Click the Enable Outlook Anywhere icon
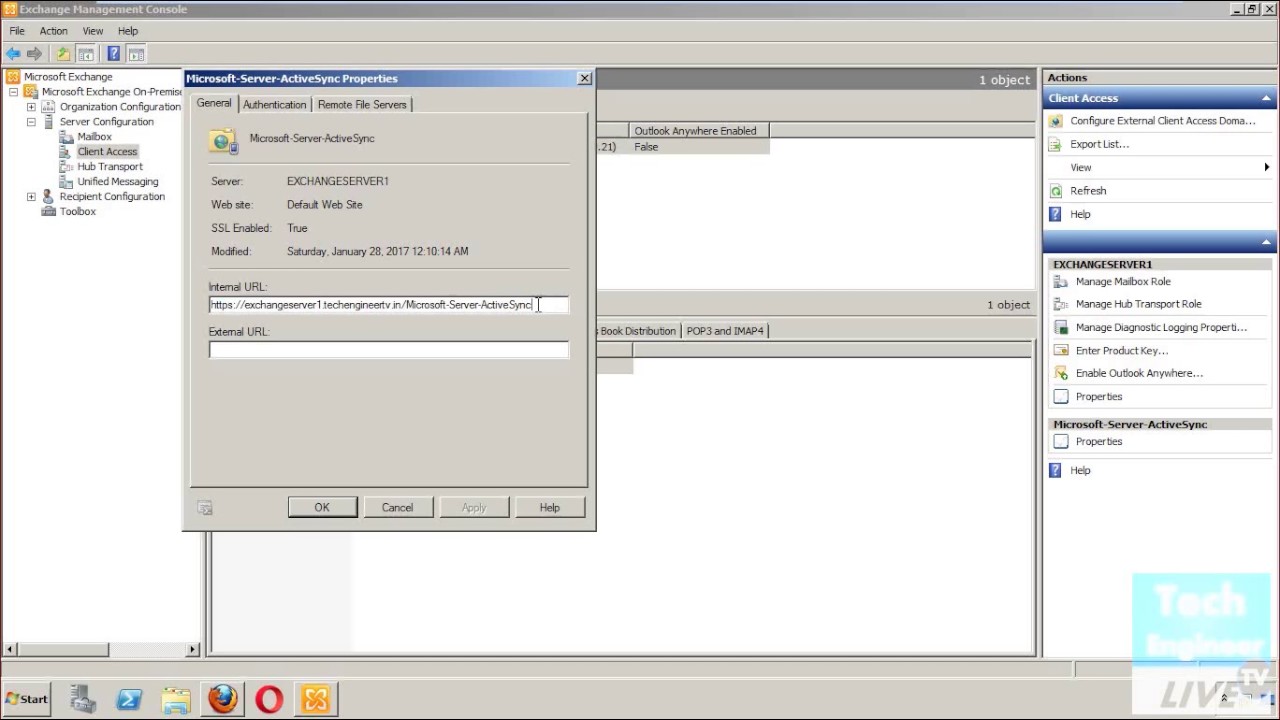Image resolution: width=1280 pixels, height=720 pixels. pos(1061,373)
